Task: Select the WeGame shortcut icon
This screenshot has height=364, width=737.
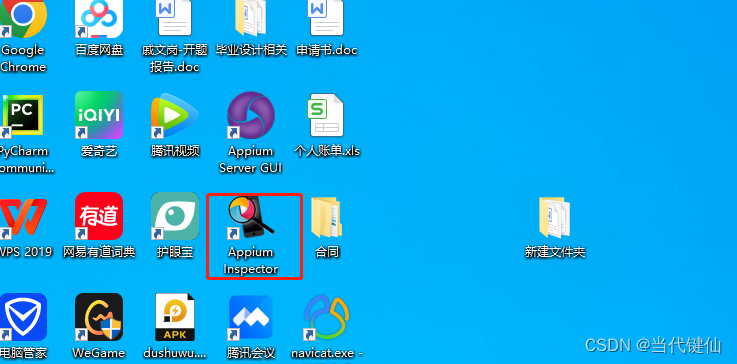Action: 99,317
